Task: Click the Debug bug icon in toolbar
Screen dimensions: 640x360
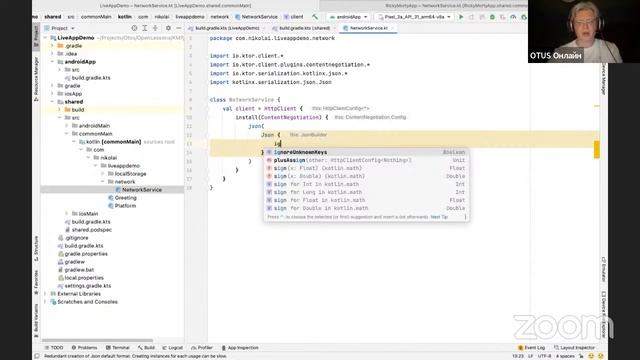Action: [x=492, y=17]
